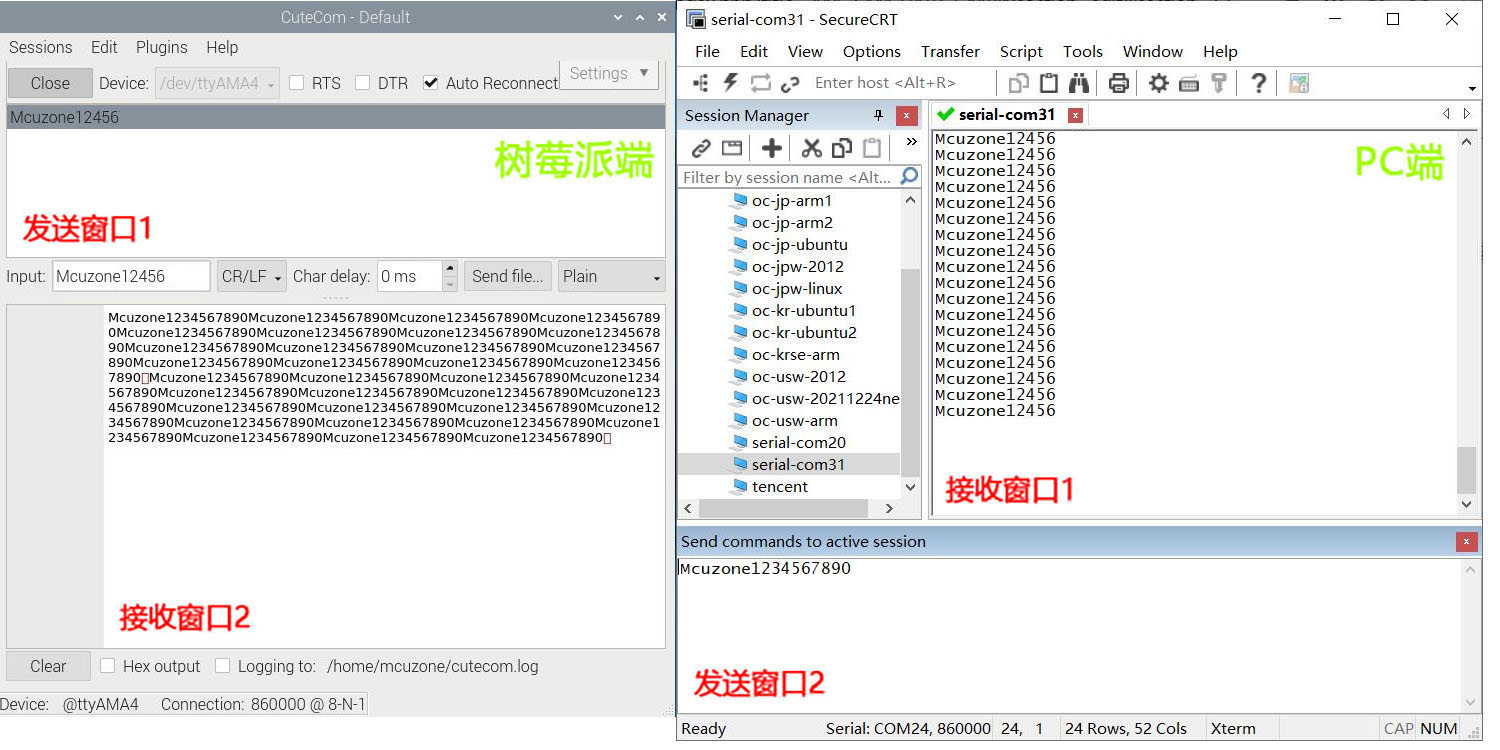Click the public key agent key icon
Viewport: 1500px width, 750px height.
(1218, 83)
